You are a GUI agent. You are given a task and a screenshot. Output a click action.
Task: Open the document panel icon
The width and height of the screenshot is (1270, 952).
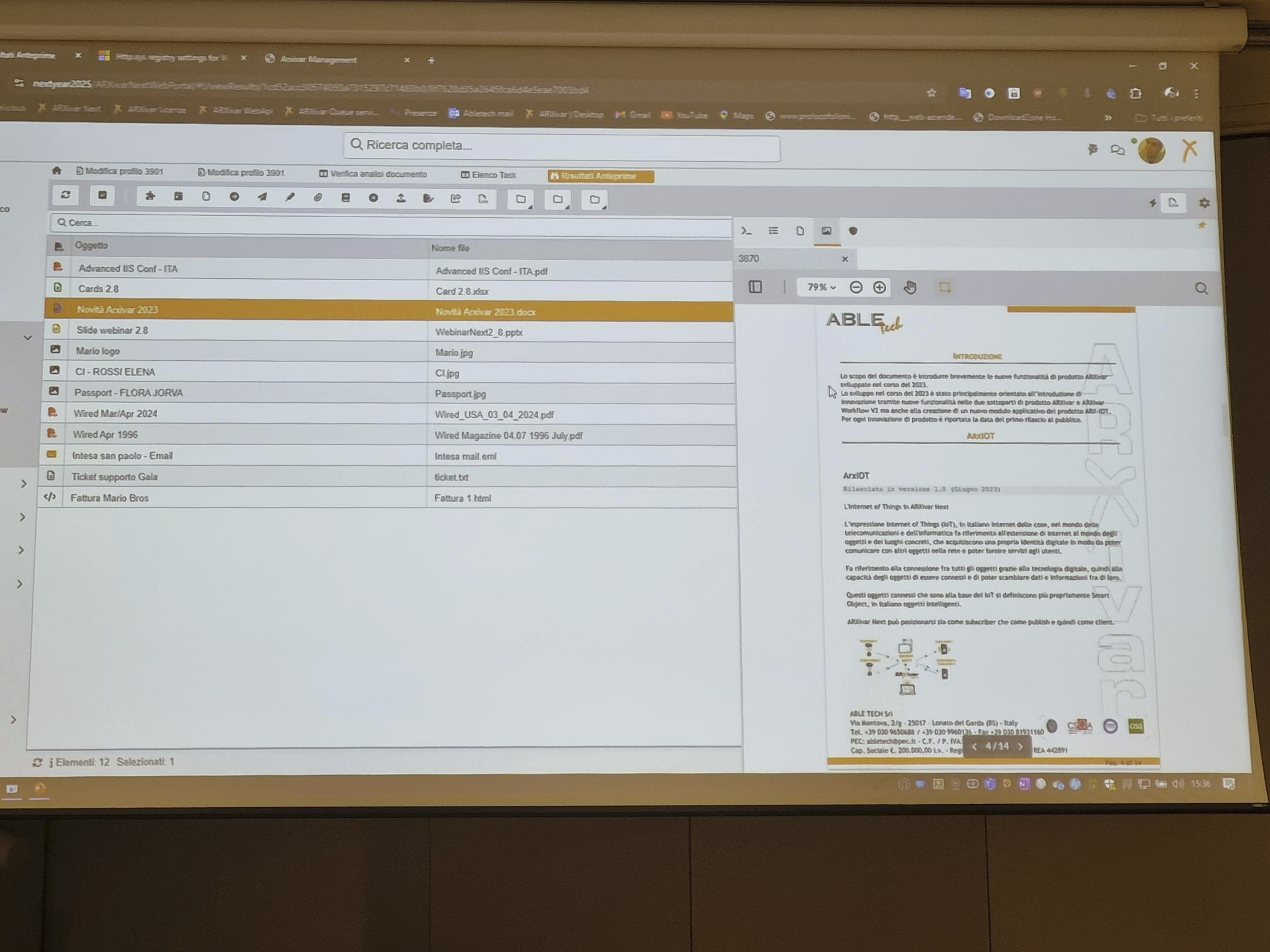[x=800, y=231]
